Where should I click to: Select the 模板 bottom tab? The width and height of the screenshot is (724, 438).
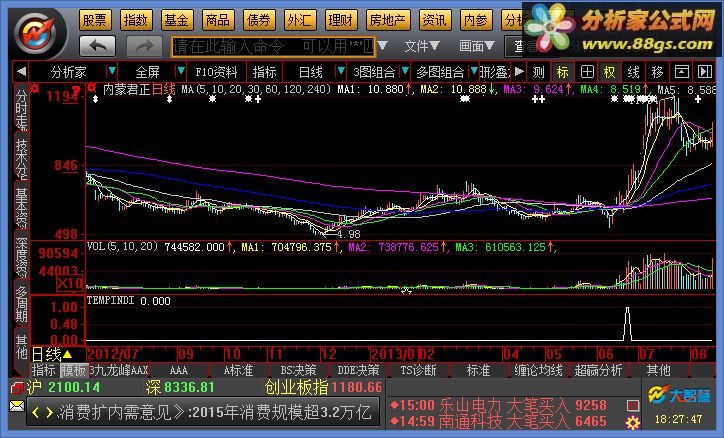click(73, 370)
